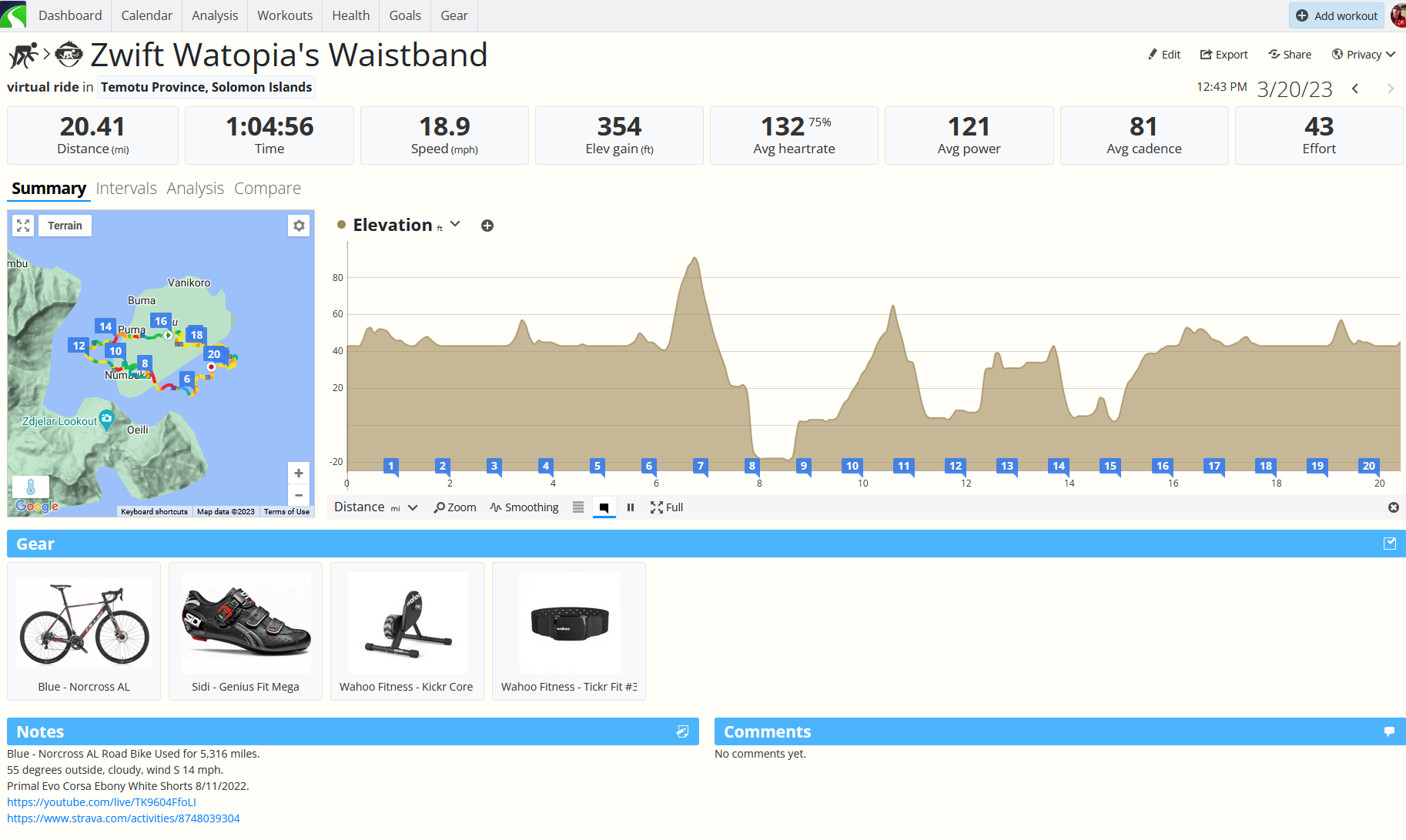The width and height of the screenshot is (1406, 840).
Task: Open map settings gear
Action: click(x=299, y=226)
